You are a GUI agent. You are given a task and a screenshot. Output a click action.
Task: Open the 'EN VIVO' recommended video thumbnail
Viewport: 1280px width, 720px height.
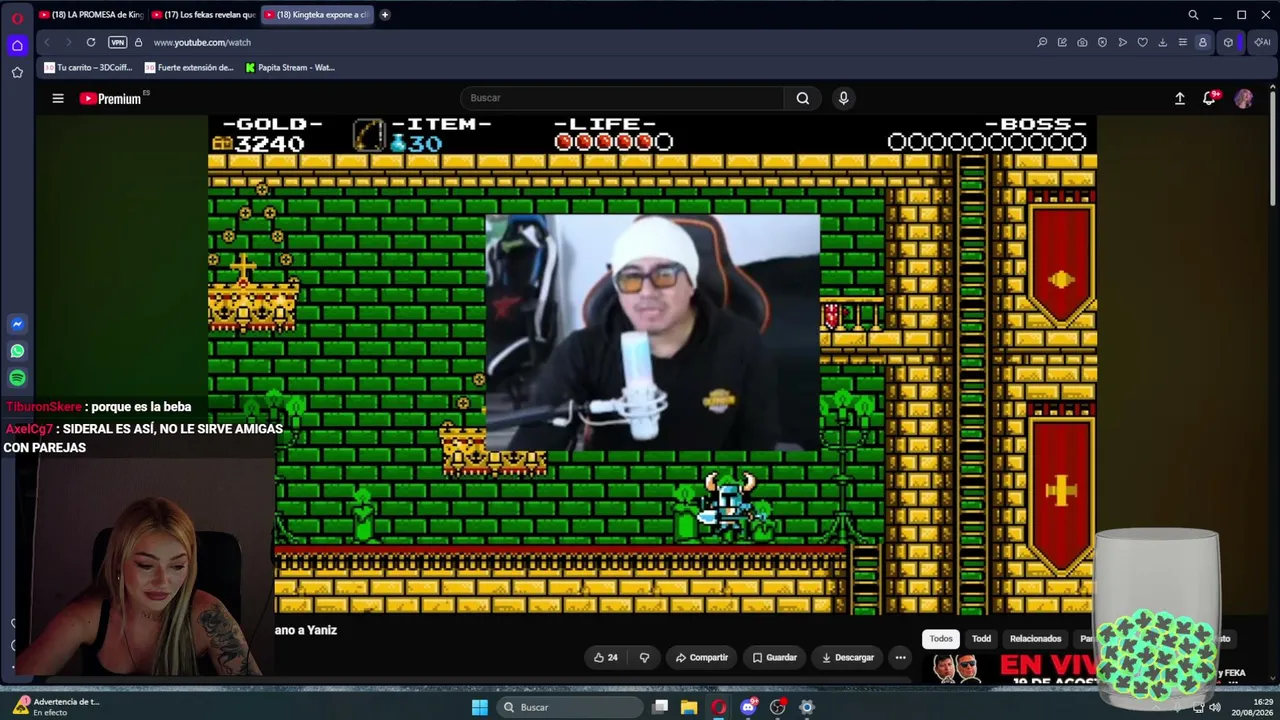coord(1010,667)
